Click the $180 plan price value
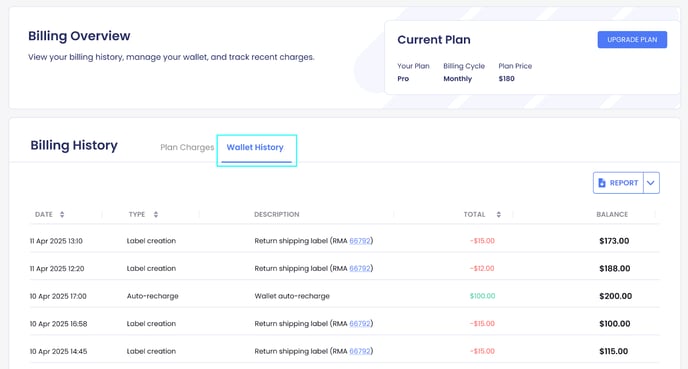Image resolution: width=688 pixels, height=369 pixels. point(506,79)
